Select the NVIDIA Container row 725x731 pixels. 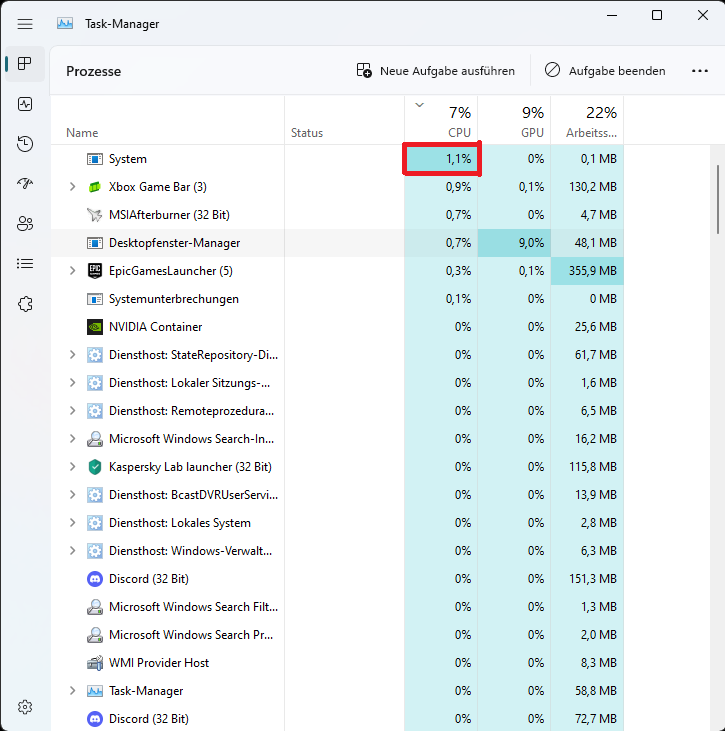pos(337,327)
